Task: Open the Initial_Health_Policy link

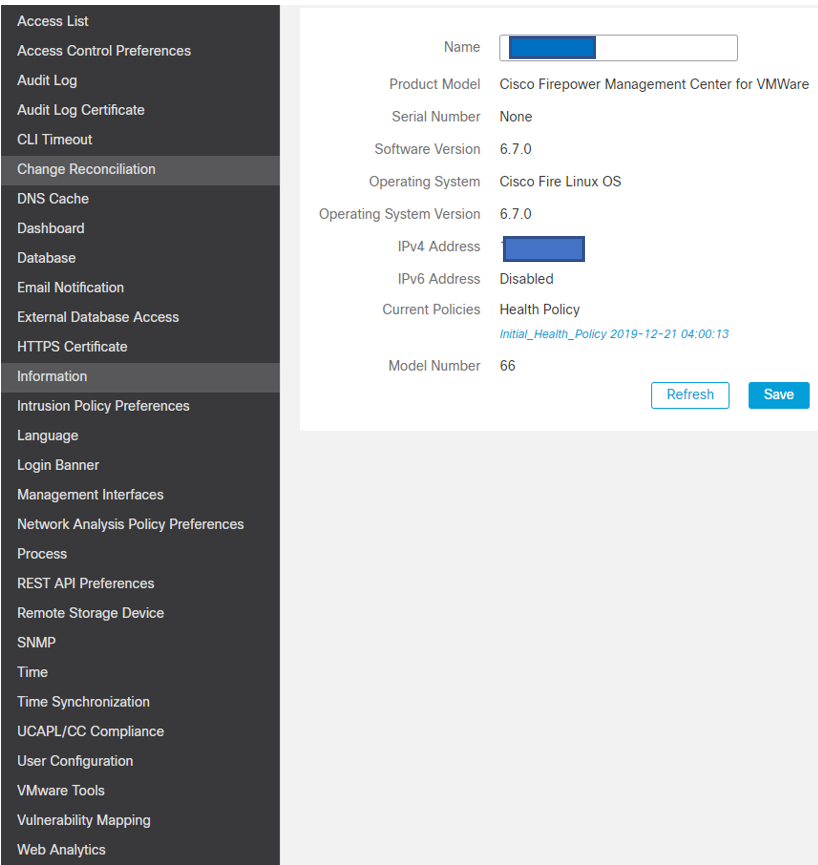Action: (614, 334)
